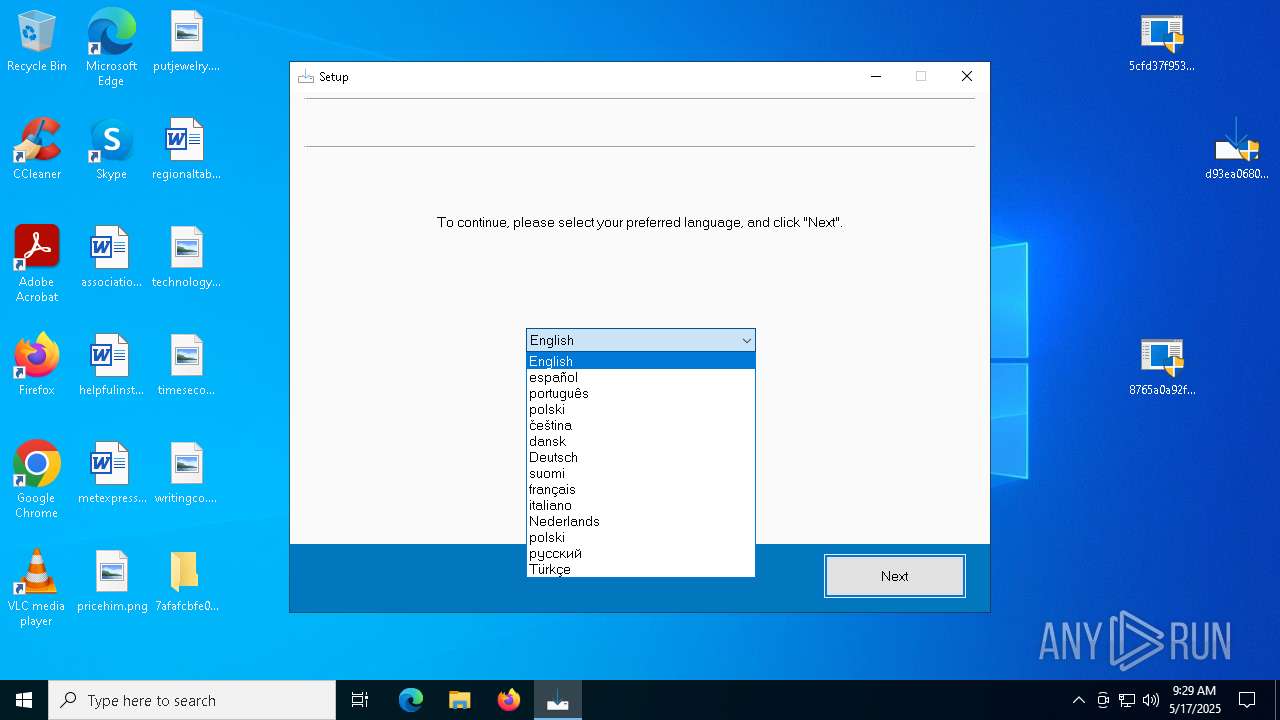Choose suomi from the language list
The height and width of the screenshot is (720, 1280).
[641, 473]
